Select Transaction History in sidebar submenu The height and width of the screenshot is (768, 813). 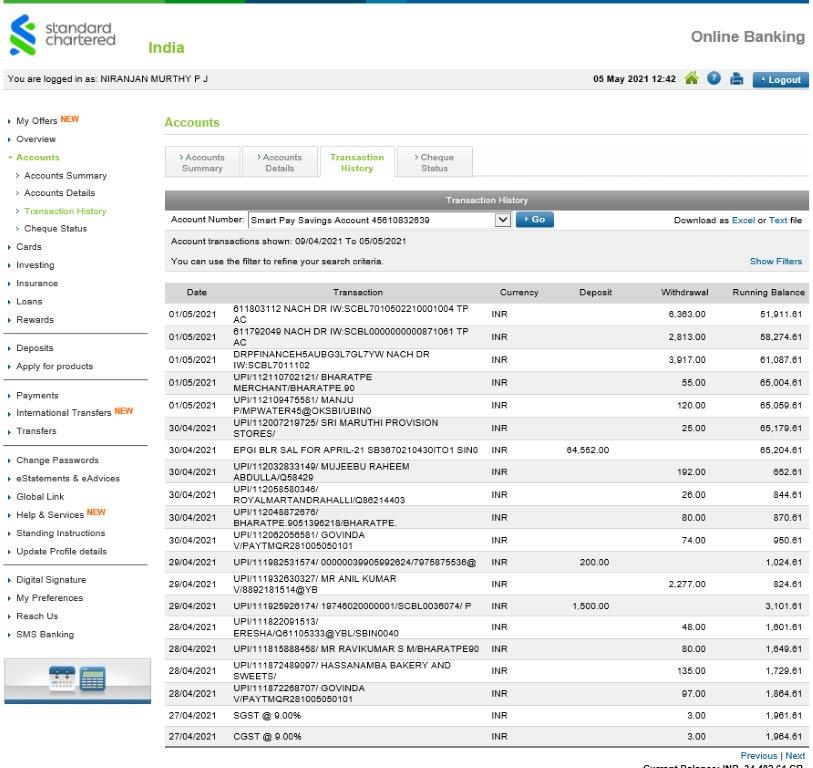point(65,211)
